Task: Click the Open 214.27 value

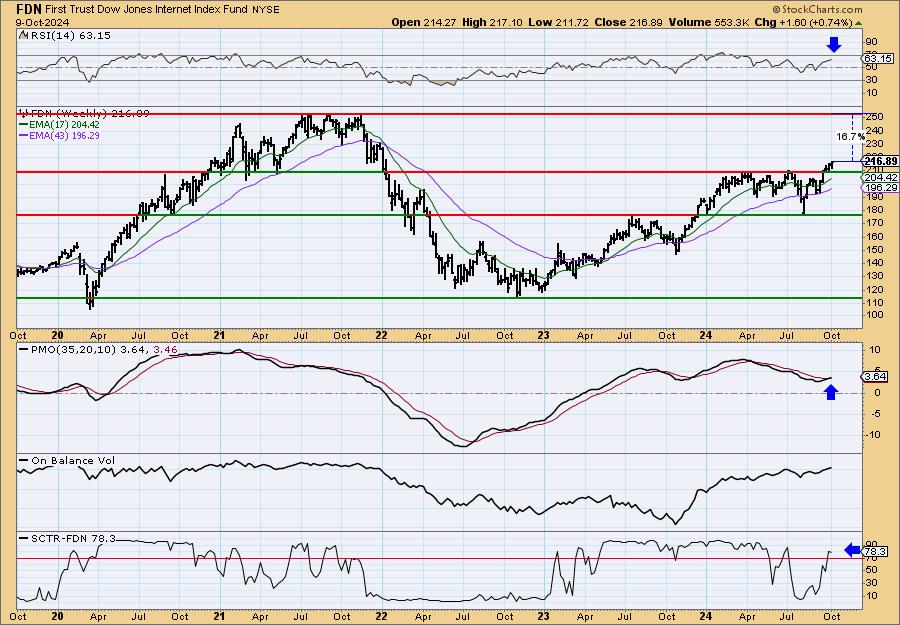Action: click(x=424, y=22)
